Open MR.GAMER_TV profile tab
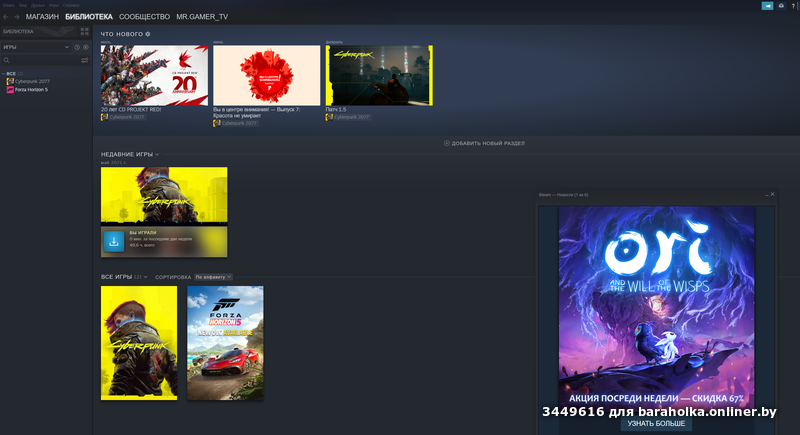Viewport: 800px width, 435px height. click(202, 17)
